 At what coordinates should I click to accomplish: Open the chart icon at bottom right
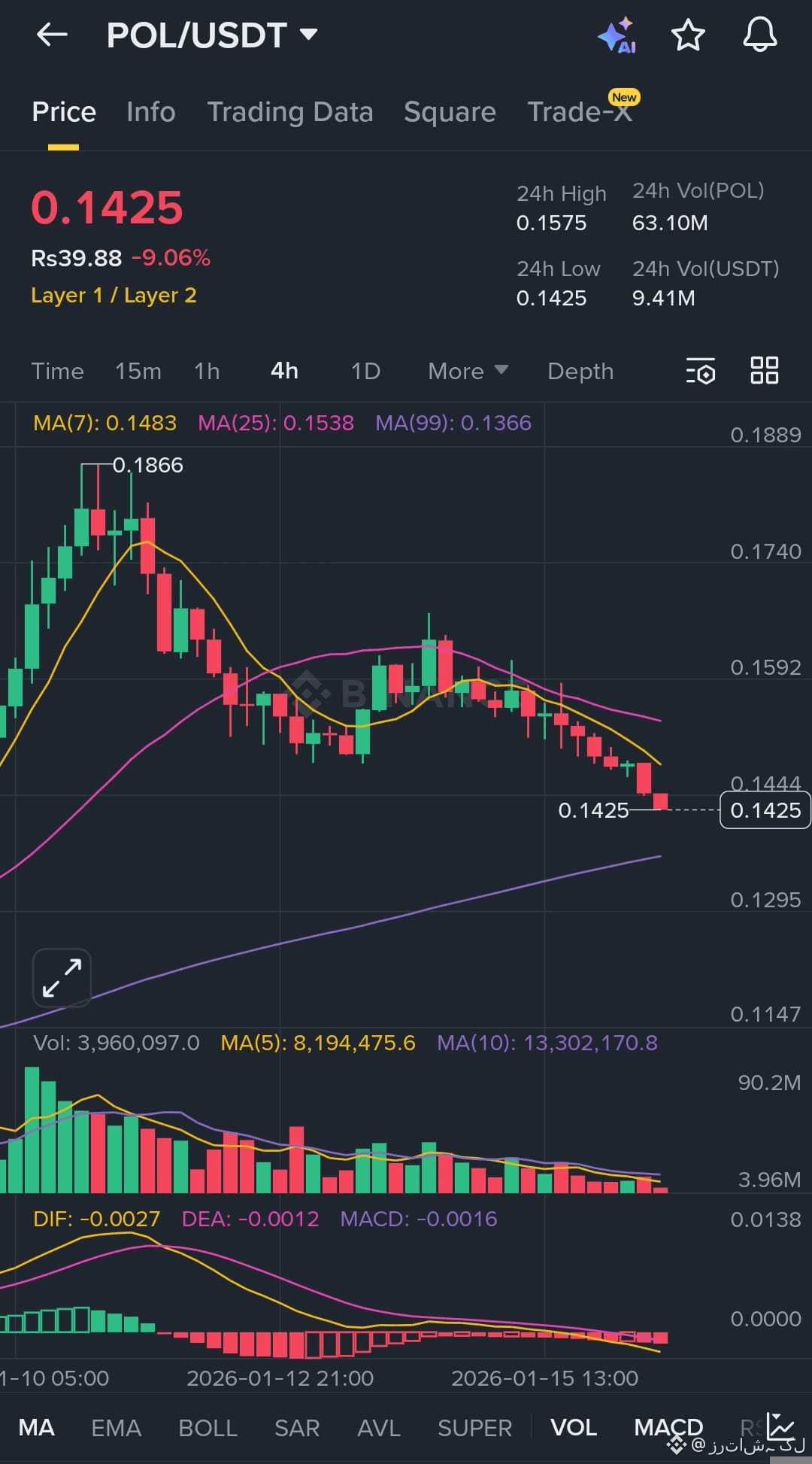coord(781,1426)
